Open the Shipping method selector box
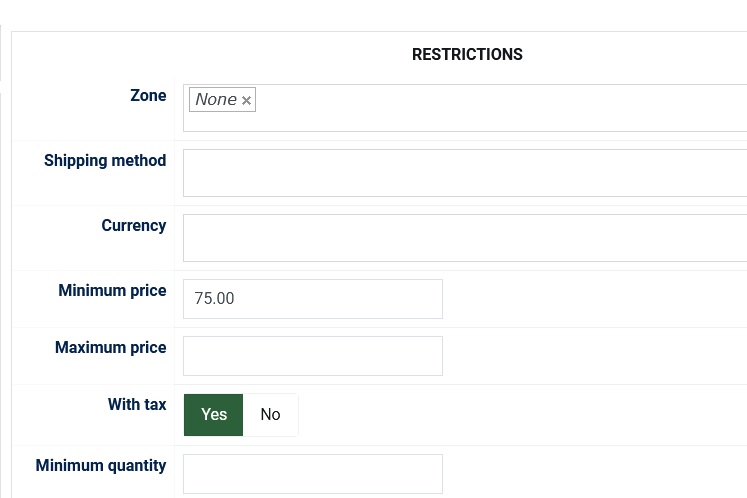Screen dimensions: 747x498 pyautogui.click(x=465, y=173)
